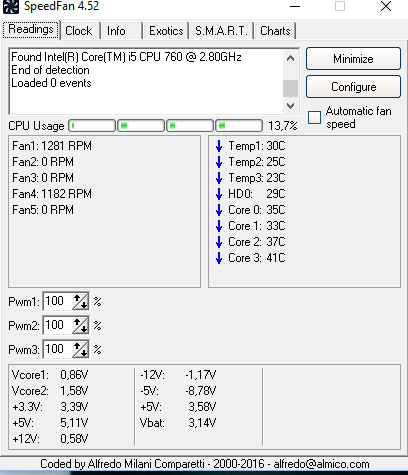
Task: Click the 13,7% CPU usage value
Action: [x=283, y=126]
